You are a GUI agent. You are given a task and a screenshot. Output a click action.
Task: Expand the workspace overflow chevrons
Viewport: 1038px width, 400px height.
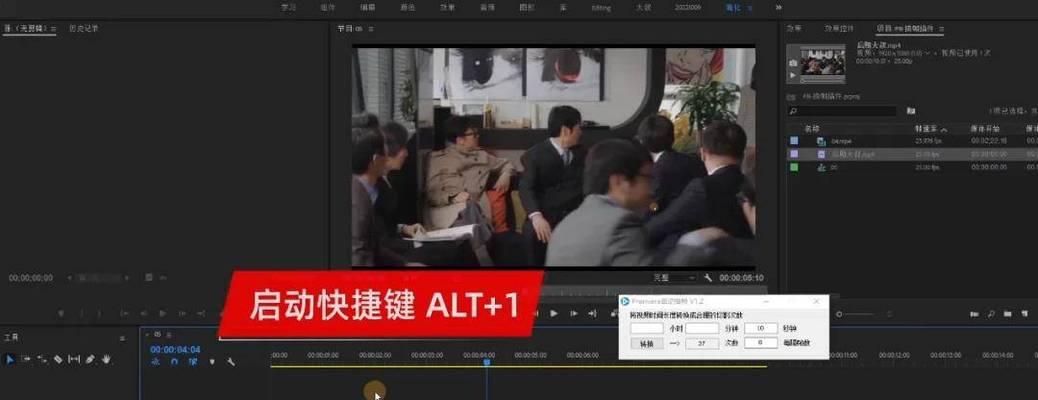click(x=778, y=7)
